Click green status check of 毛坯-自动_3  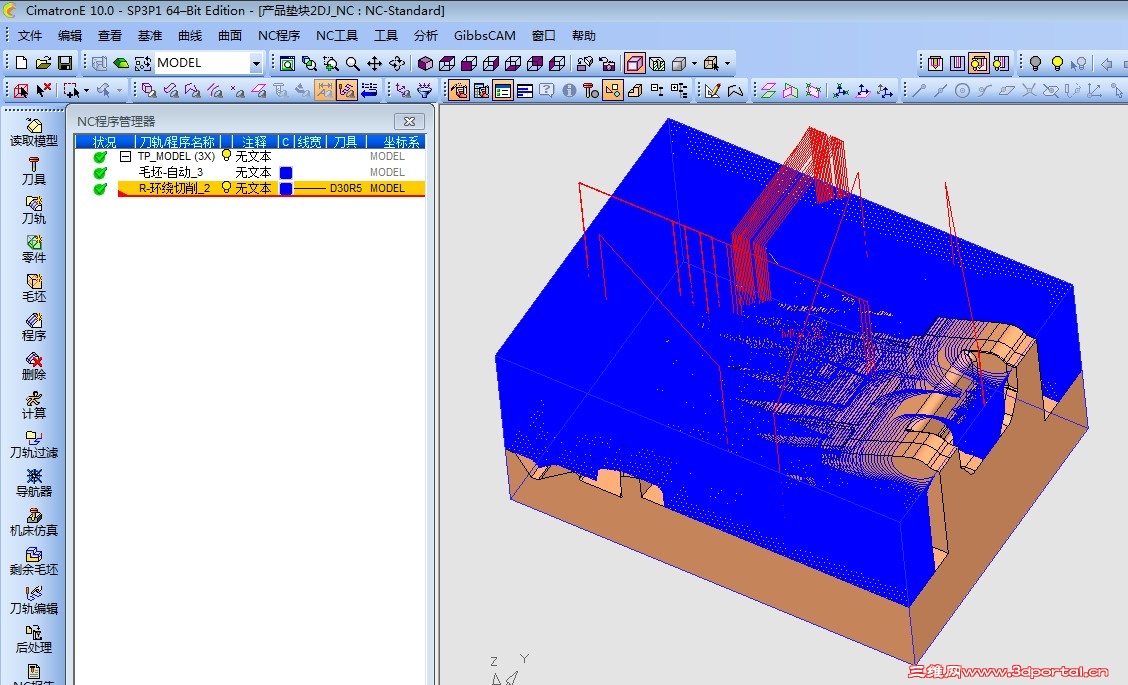tap(100, 173)
